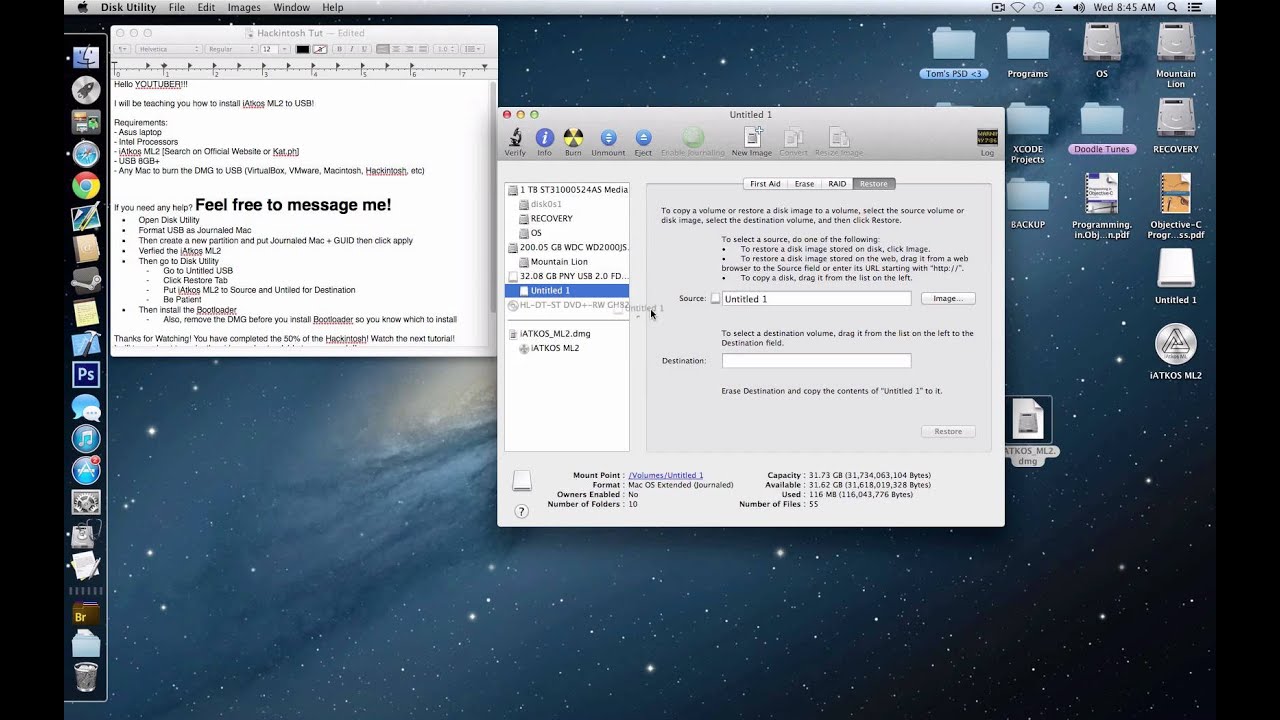Set justified text alignment in TextEdit
Image resolution: width=1280 pixels, height=720 pixels.
pos(421,48)
